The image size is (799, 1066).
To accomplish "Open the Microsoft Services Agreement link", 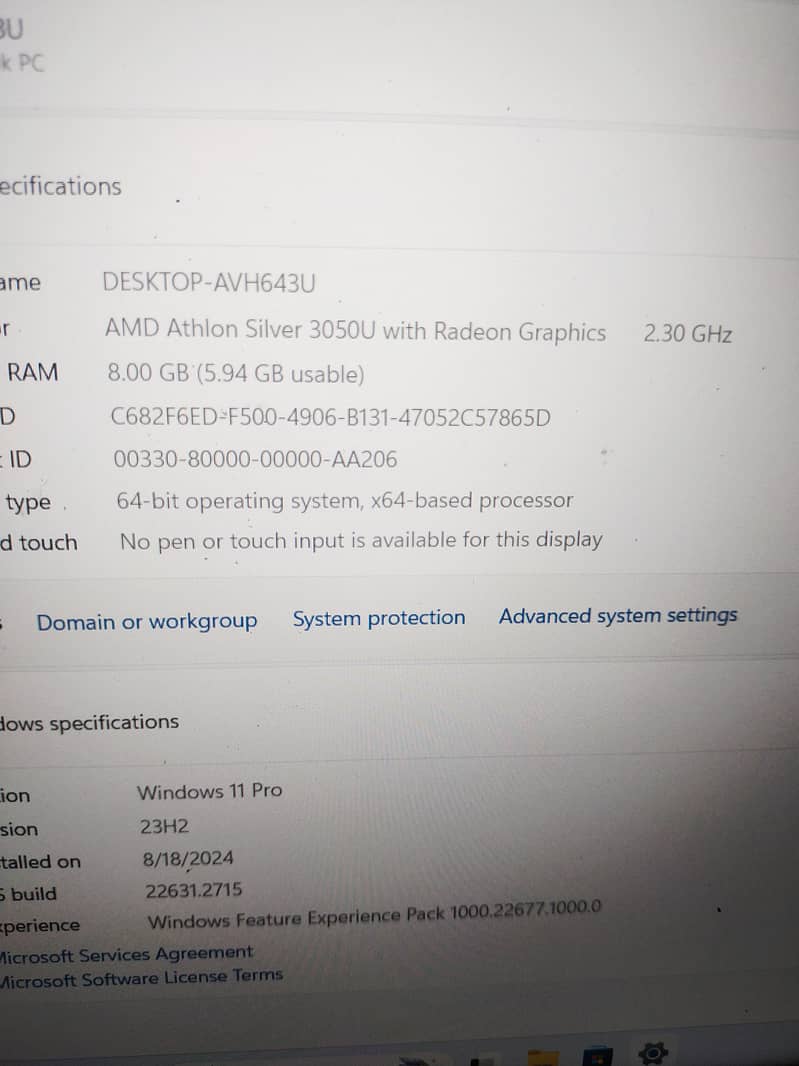I will click(x=126, y=954).
